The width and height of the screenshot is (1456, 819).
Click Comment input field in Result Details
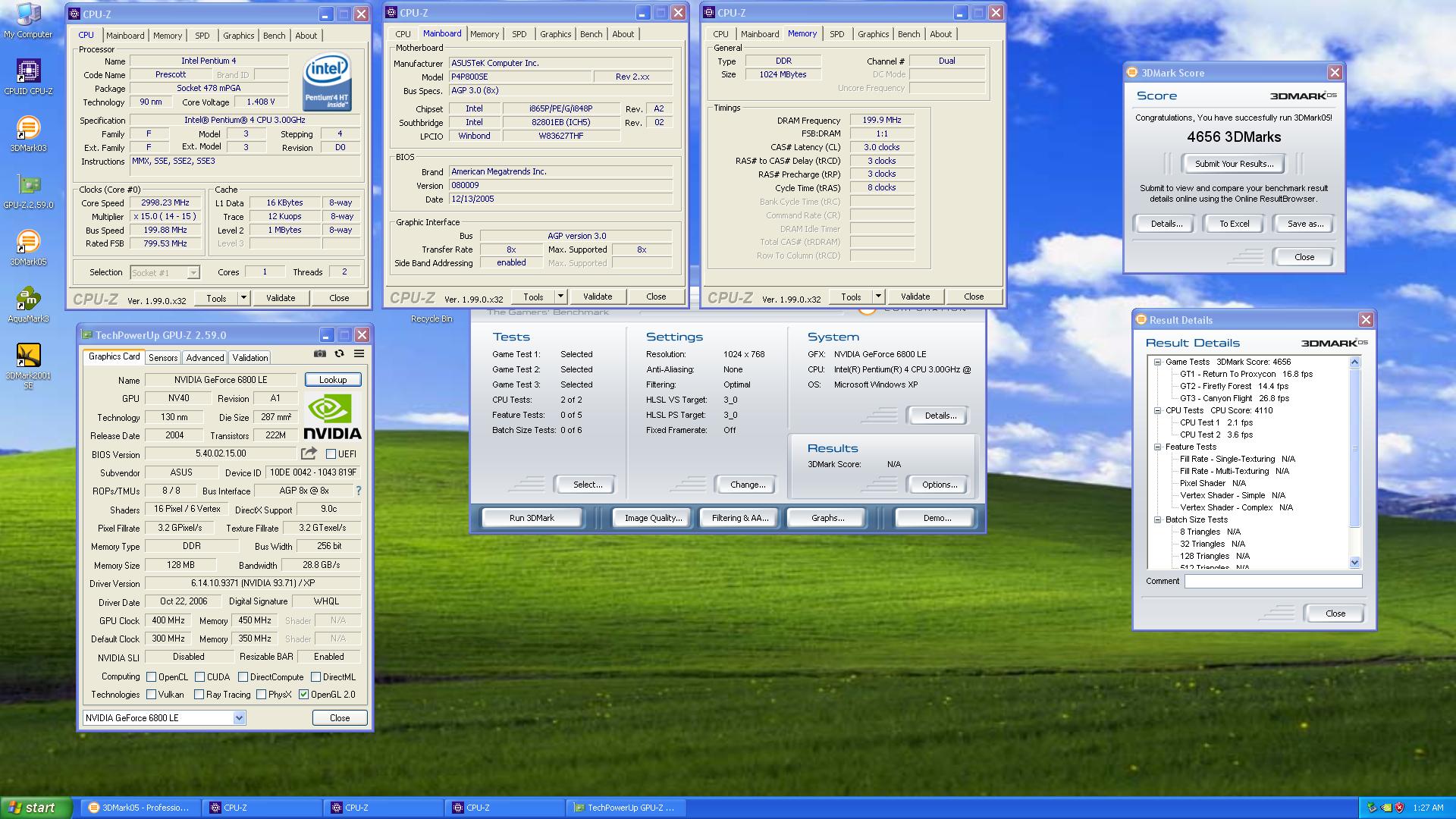pos(1273,582)
